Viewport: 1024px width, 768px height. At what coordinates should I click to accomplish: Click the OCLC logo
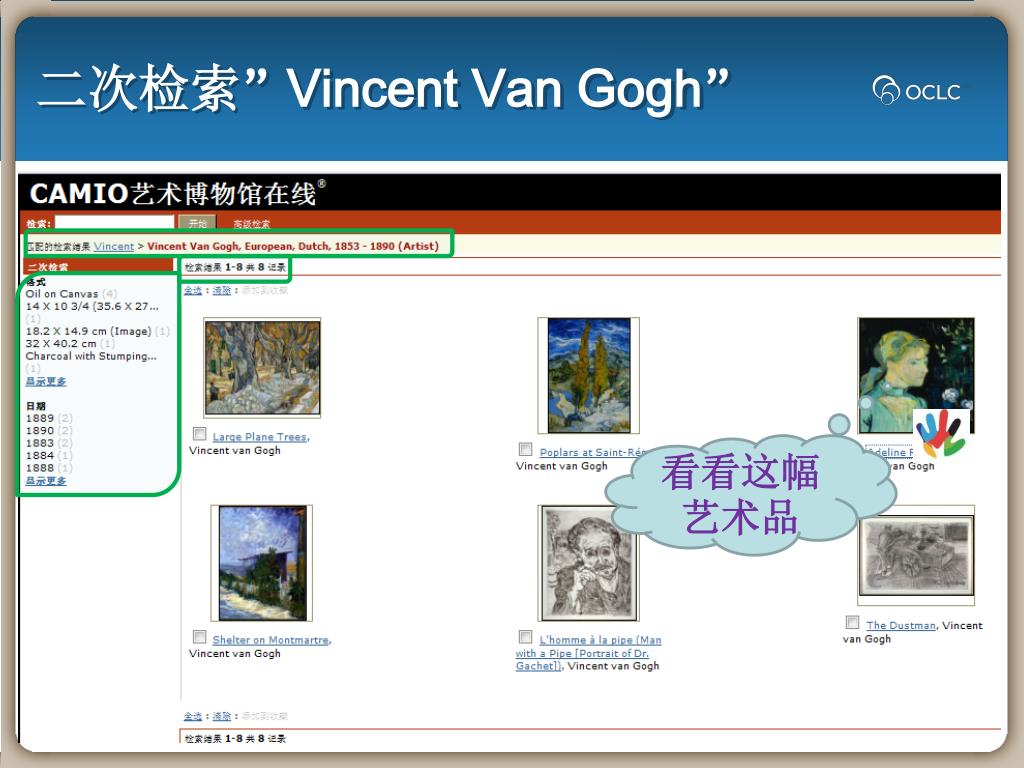coord(917,91)
